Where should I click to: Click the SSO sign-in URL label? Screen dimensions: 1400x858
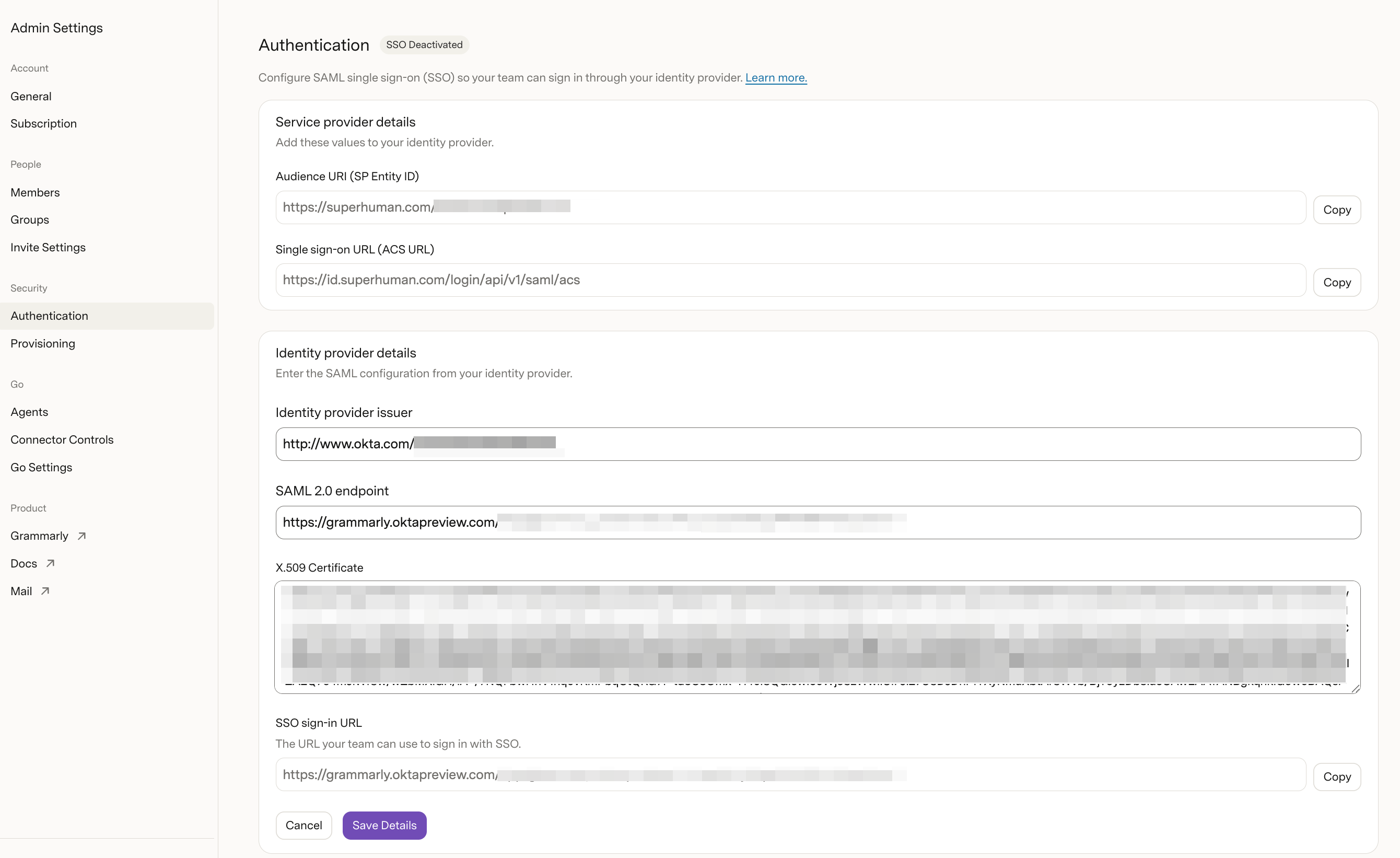pyautogui.click(x=318, y=723)
